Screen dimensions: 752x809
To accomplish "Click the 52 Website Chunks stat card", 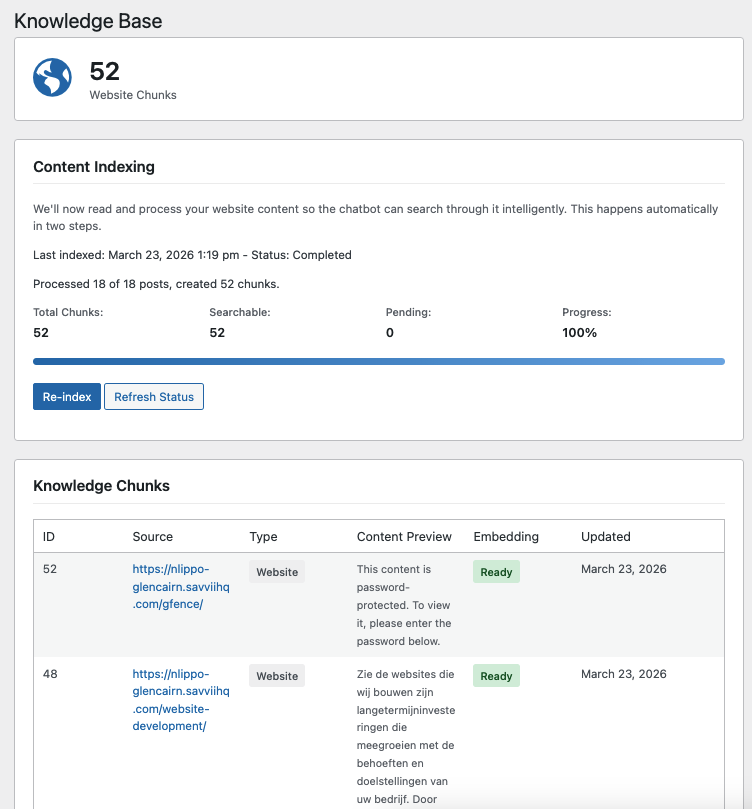I will click(376, 80).
